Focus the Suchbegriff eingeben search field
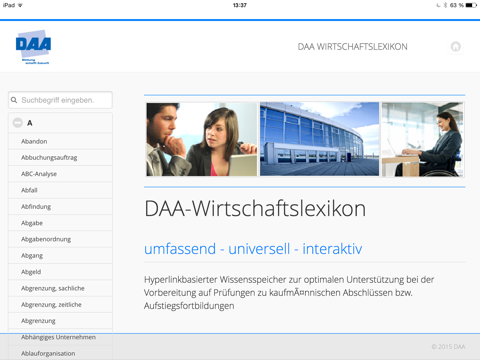The height and width of the screenshot is (360, 480). [60, 100]
